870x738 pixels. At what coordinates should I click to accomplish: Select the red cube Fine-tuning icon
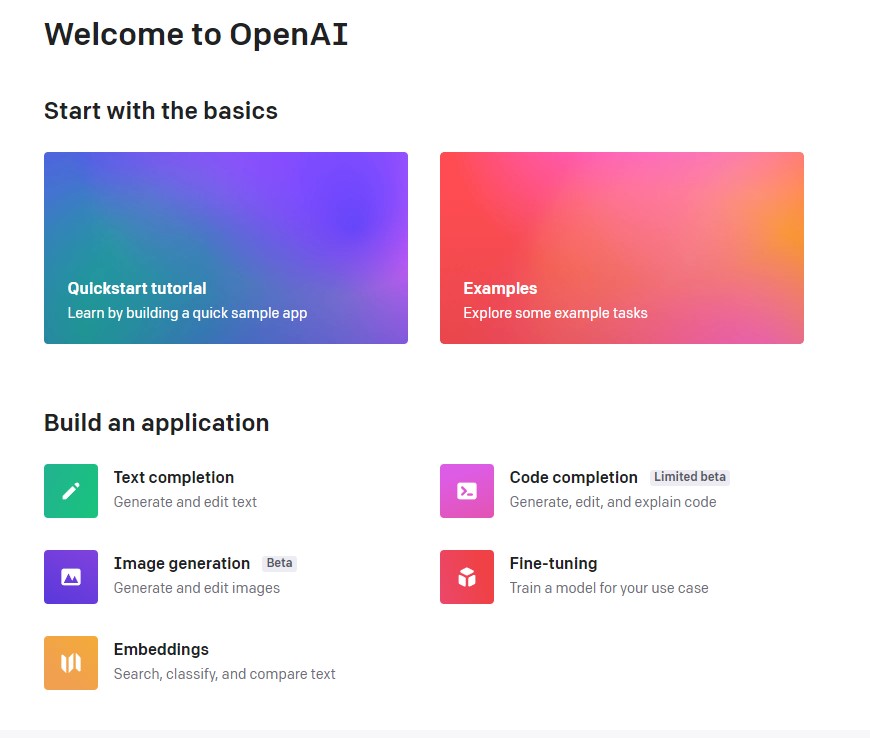click(467, 577)
